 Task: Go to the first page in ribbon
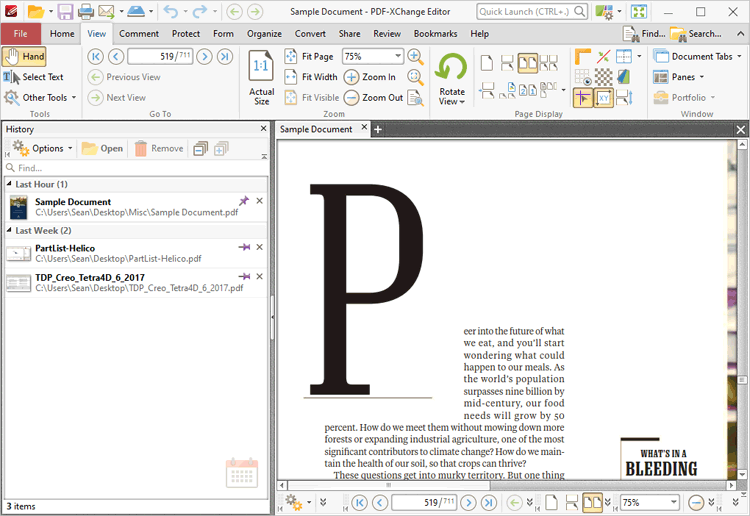(96, 56)
